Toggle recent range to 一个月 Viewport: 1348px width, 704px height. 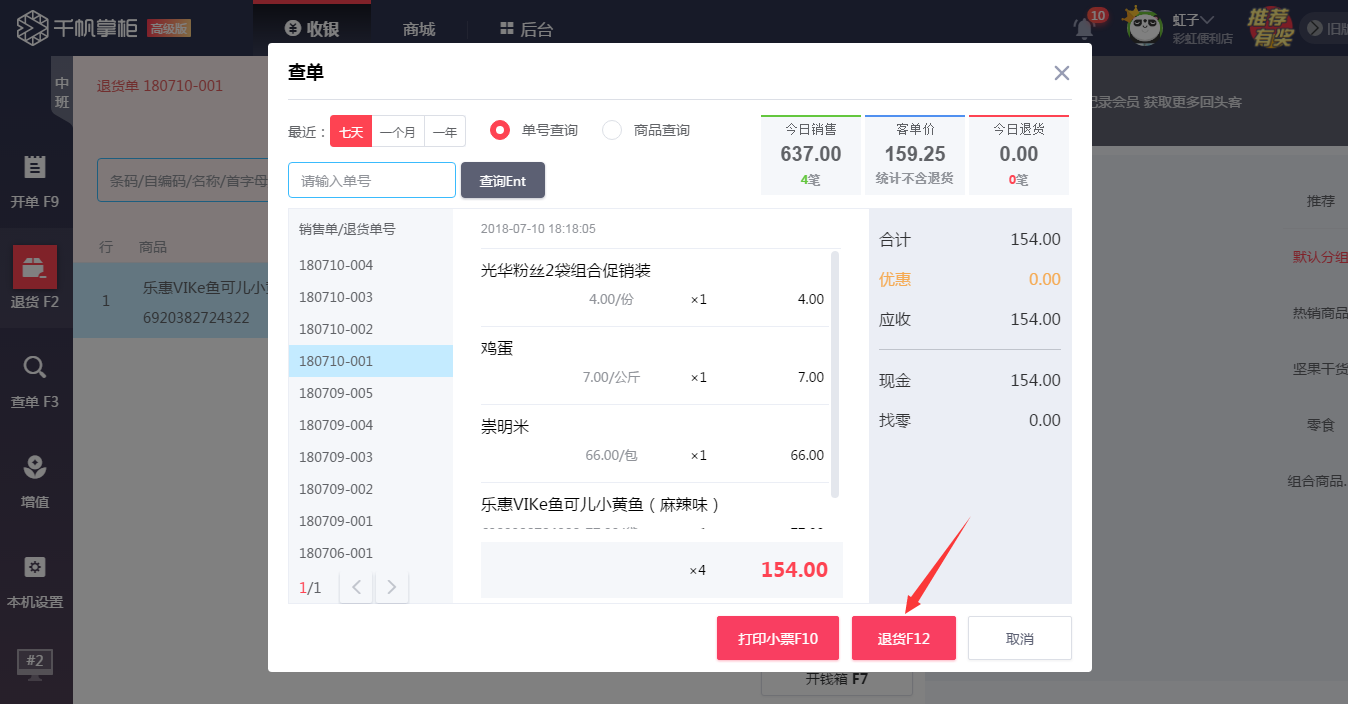coord(398,132)
